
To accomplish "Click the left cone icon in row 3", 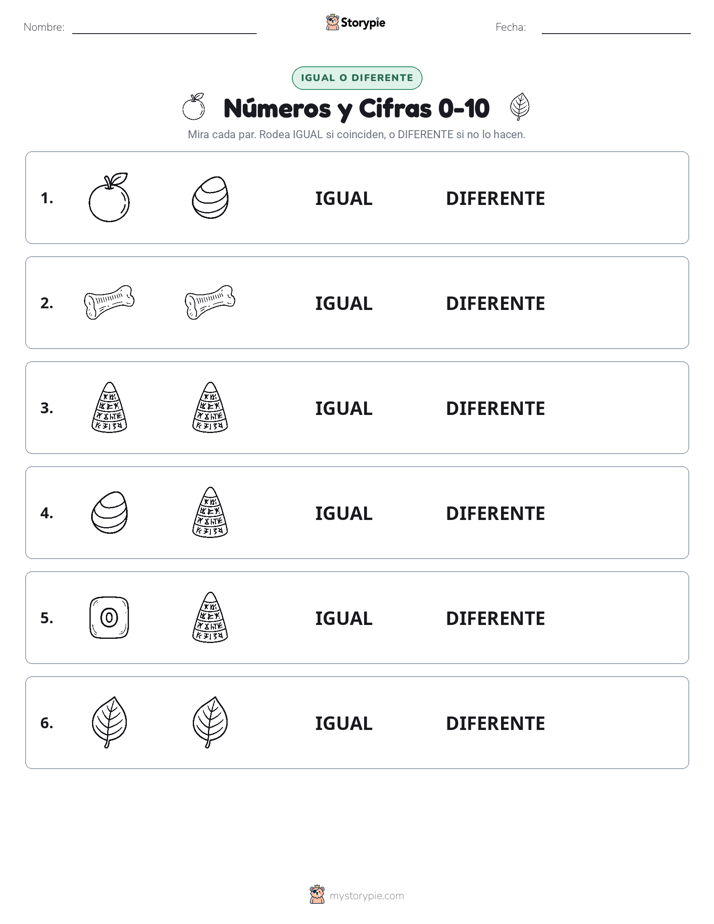I will pyautogui.click(x=109, y=407).
